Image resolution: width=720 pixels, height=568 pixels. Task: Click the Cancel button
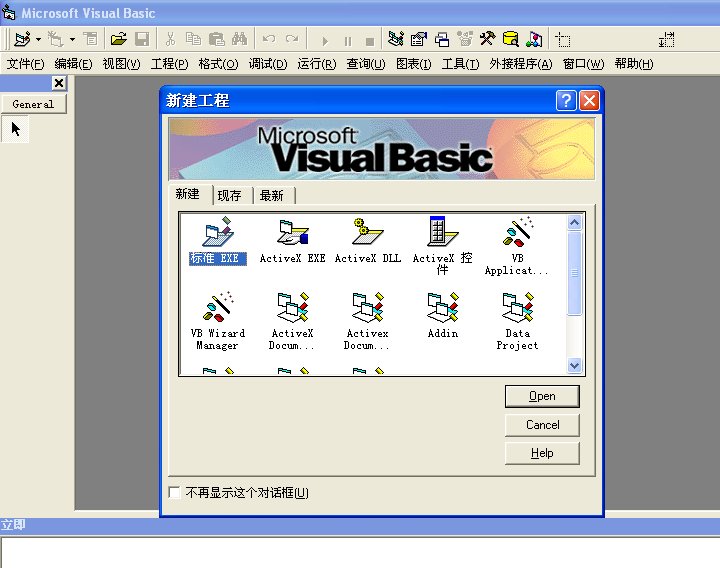click(x=542, y=425)
